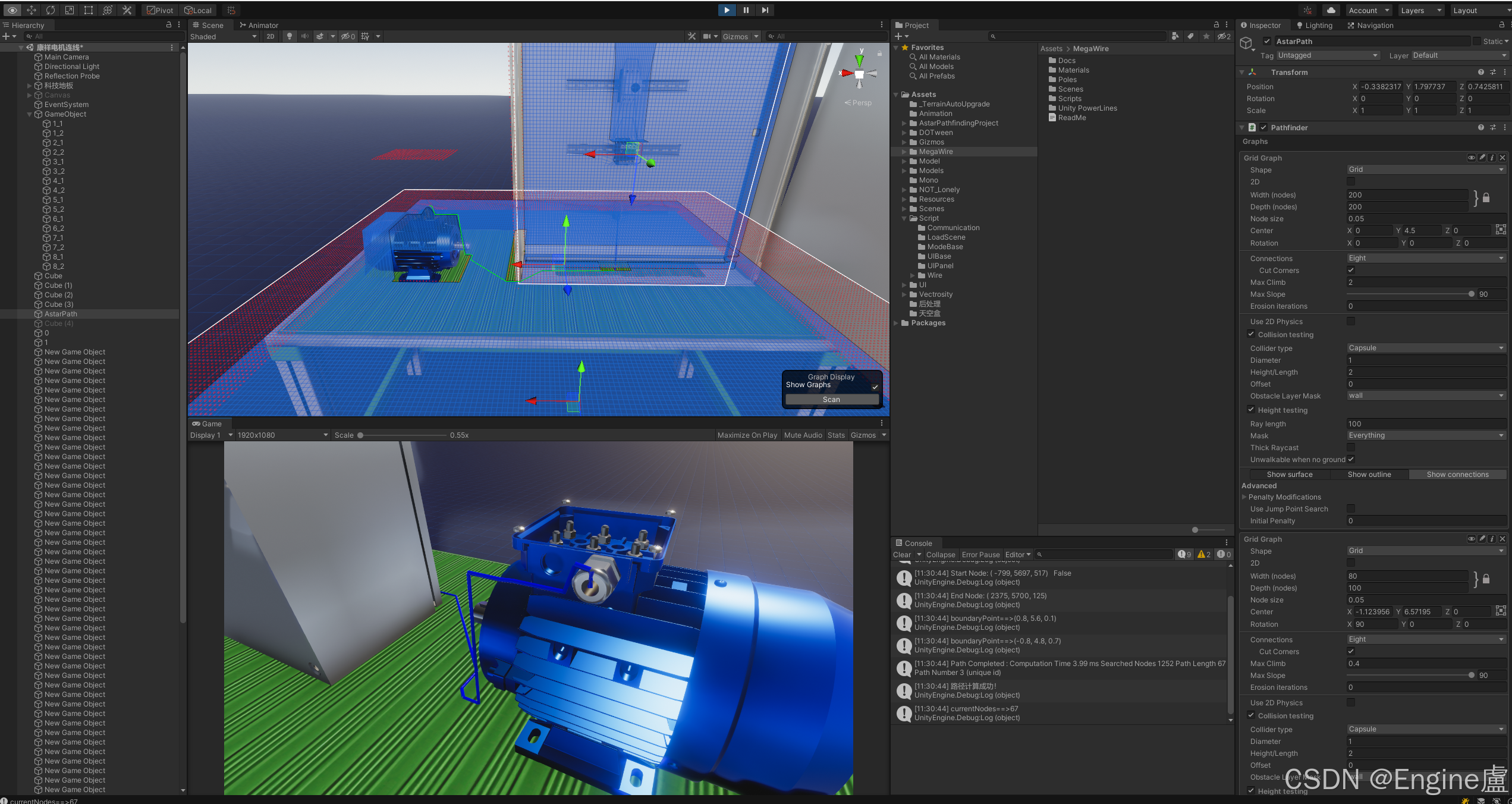Toggle scene audio speaker icon
Viewport: 1512px width, 804px height.
[x=304, y=36]
